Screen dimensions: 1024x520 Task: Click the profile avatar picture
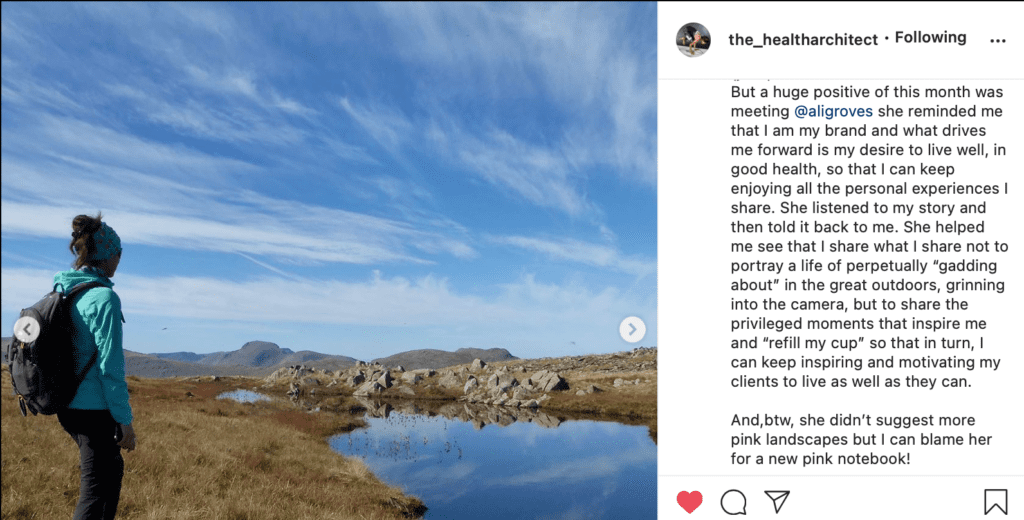point(693,40)
